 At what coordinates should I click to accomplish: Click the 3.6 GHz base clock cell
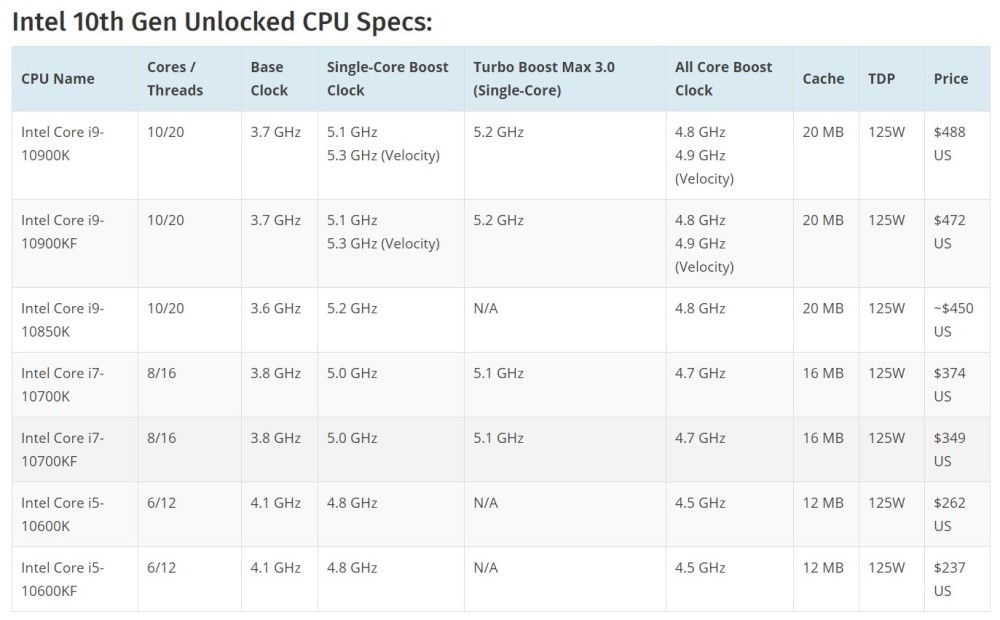coord(276,308)
